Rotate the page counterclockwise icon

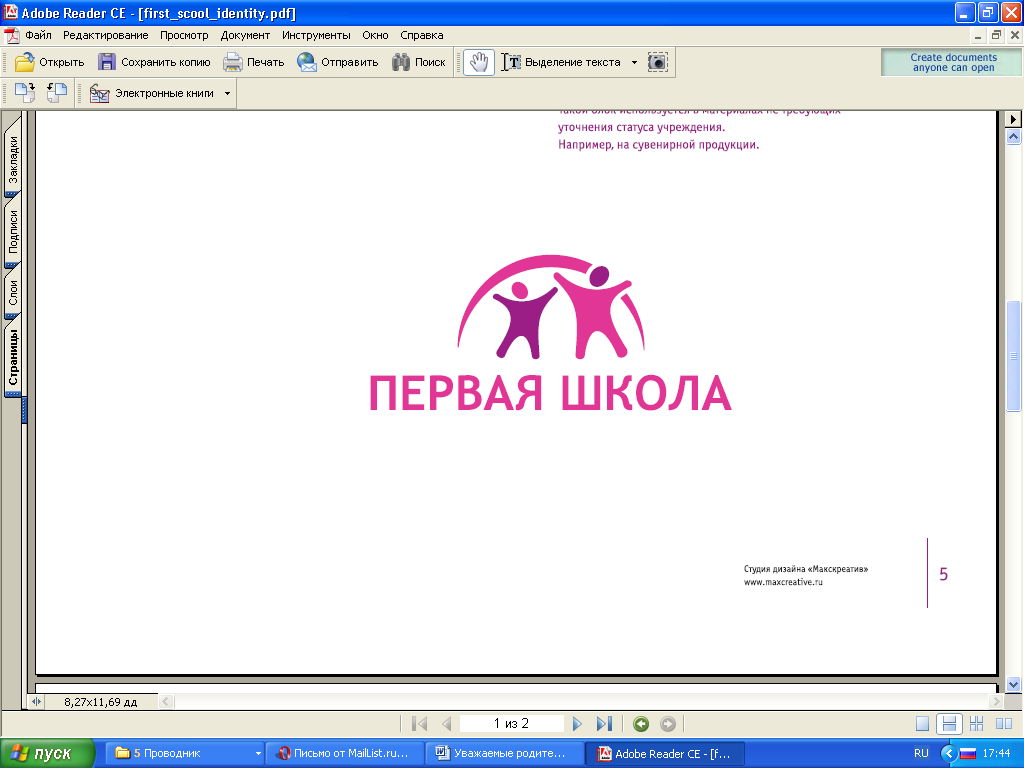[57, 93]
